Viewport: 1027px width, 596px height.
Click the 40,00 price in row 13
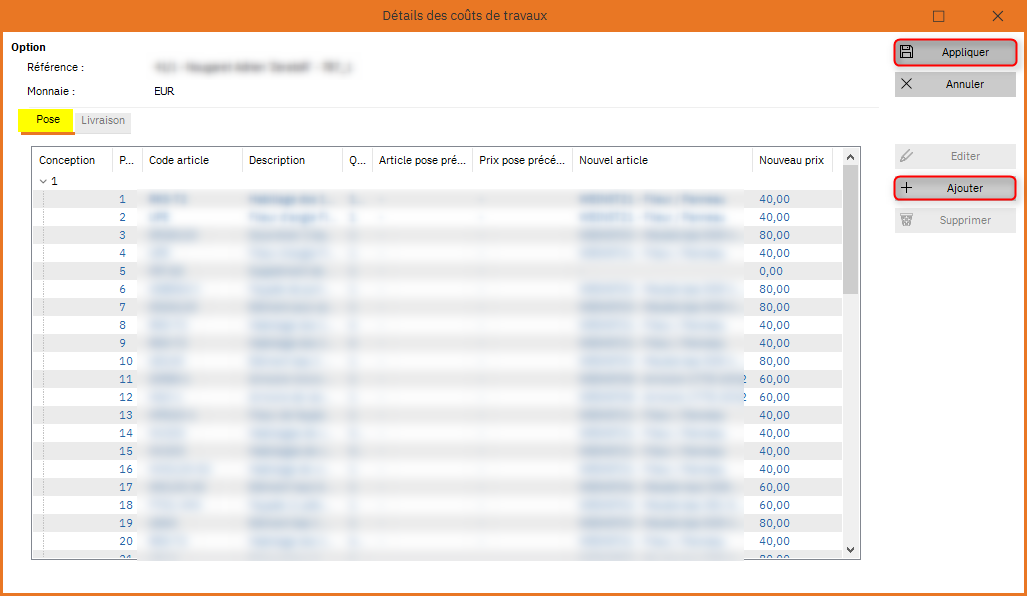pyautogui.click(x=774, y=415)
